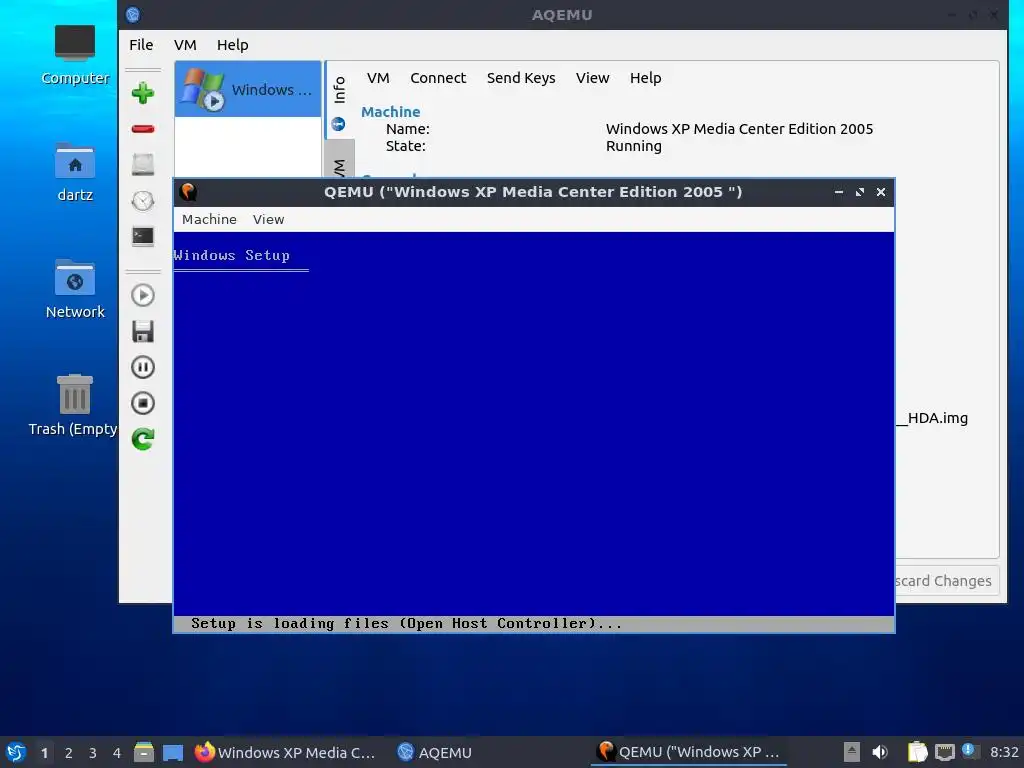Viewport: 1024px width, 768px height.
Task: Open View menu in QEMU window
Action: click(268, 219)
